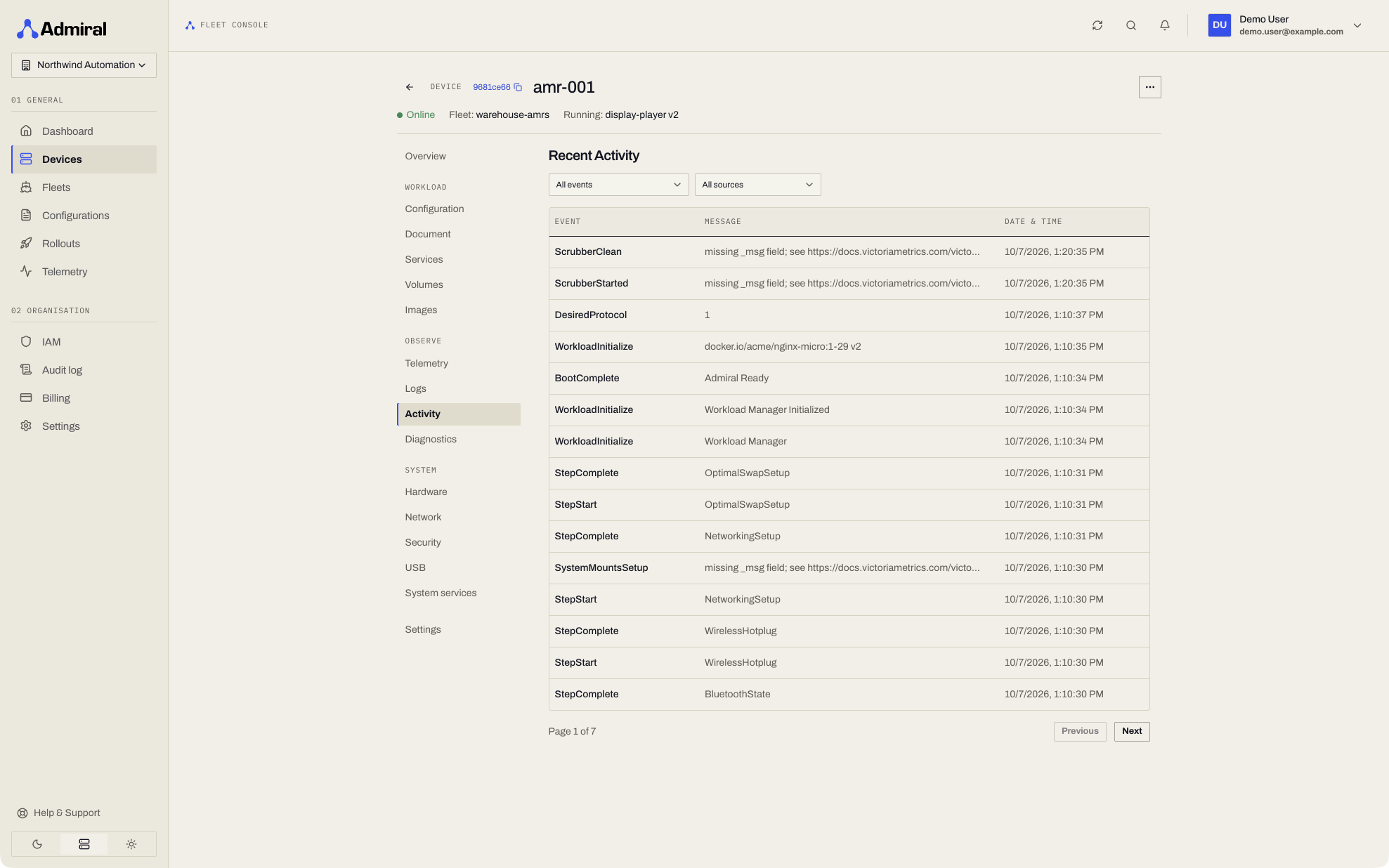This screenshot has height=868, width=1389.
Task: Switch to dark theme moon icon
Action: 37,844
